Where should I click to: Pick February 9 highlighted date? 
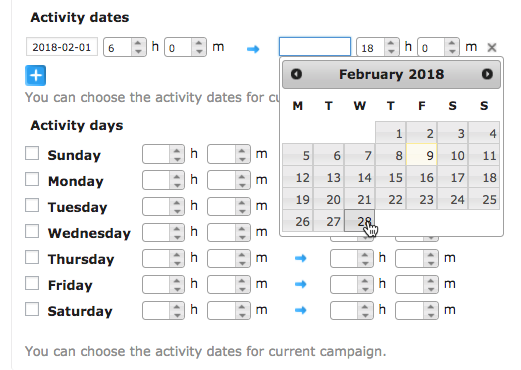coord(422,155)
